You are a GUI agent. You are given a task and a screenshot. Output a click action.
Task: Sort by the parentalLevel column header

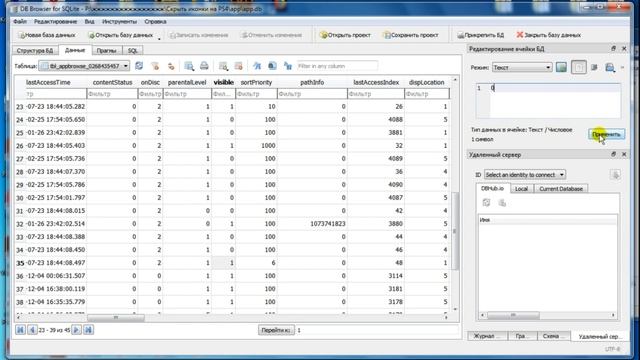coord(187,82)
